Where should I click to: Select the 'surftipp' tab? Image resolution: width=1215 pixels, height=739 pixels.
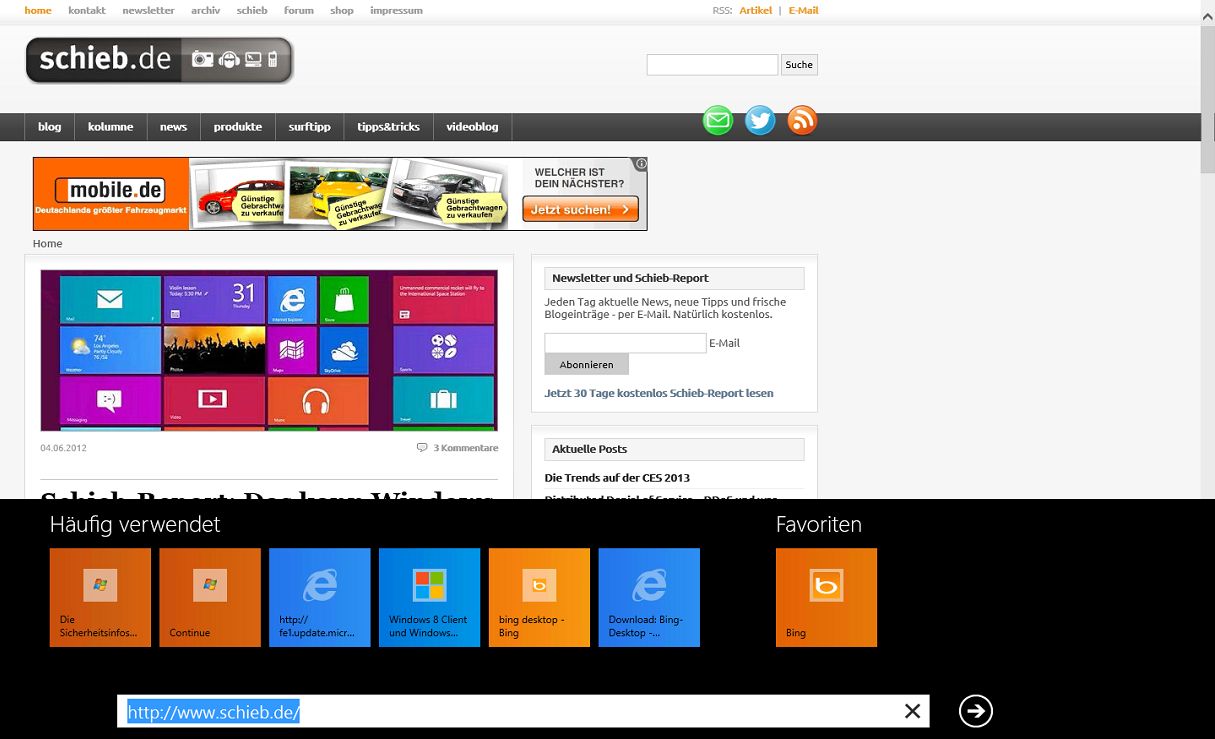coord(310,127)
